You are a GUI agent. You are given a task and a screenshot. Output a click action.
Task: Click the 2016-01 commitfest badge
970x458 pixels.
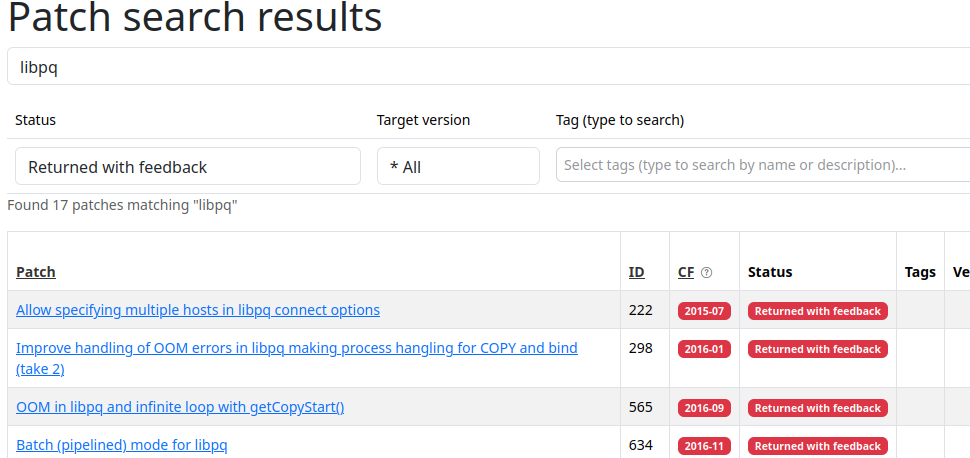(704, 349)
